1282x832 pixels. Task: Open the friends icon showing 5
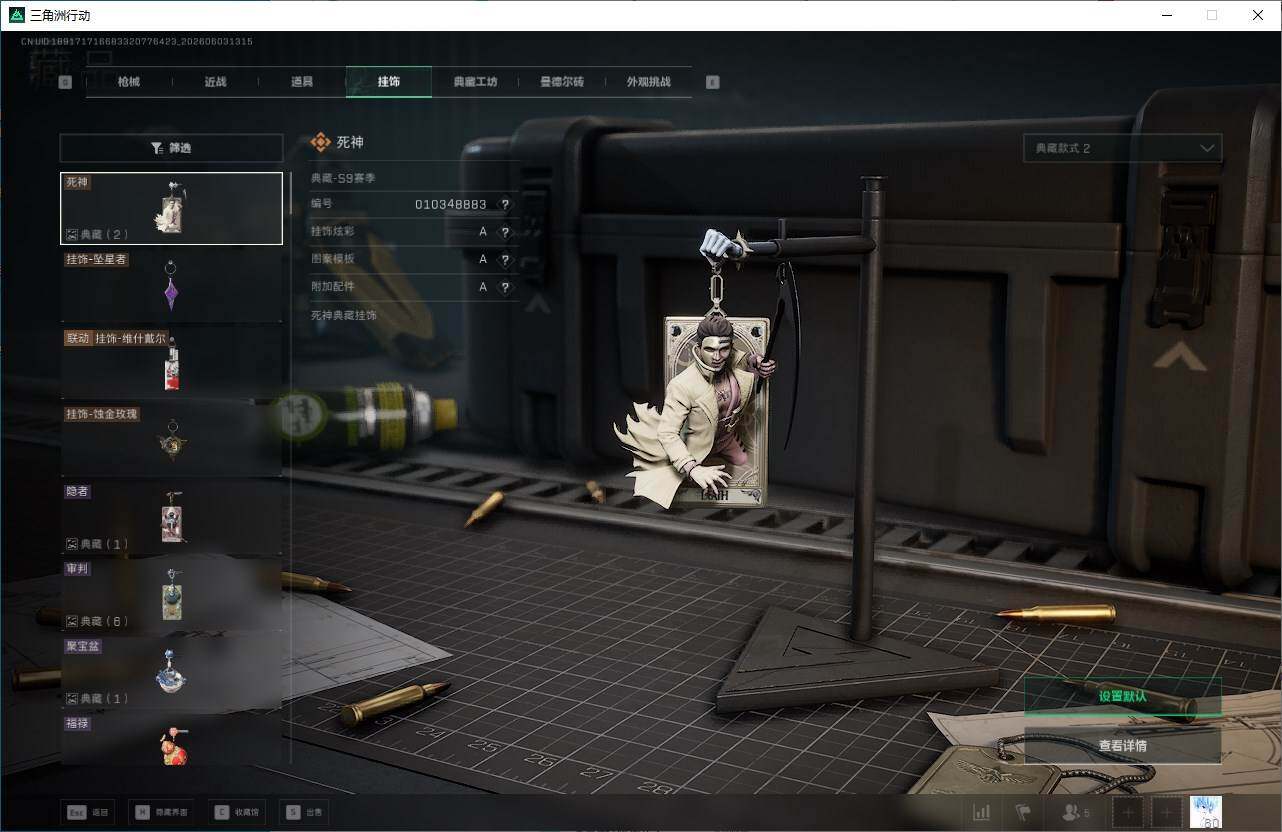[1077, 813]
